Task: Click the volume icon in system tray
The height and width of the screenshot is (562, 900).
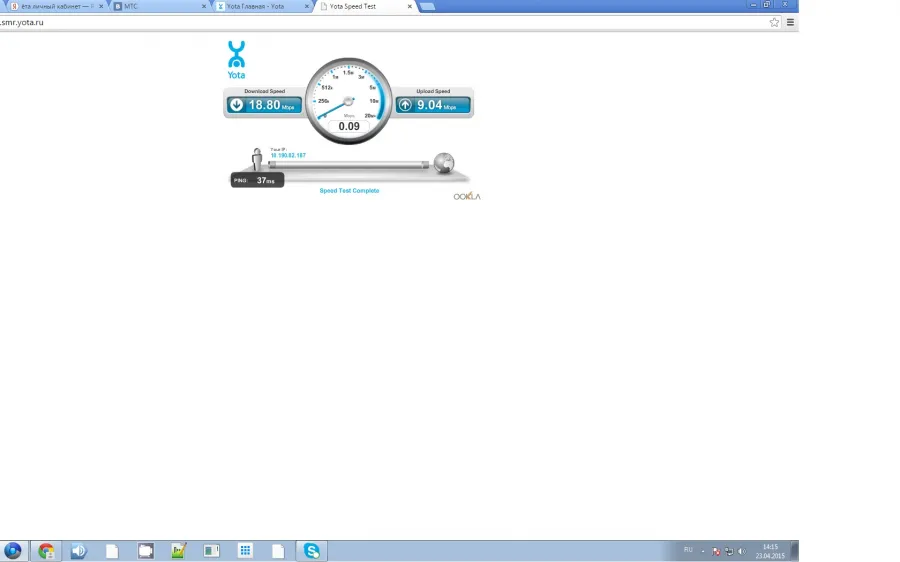Action: 742,552
